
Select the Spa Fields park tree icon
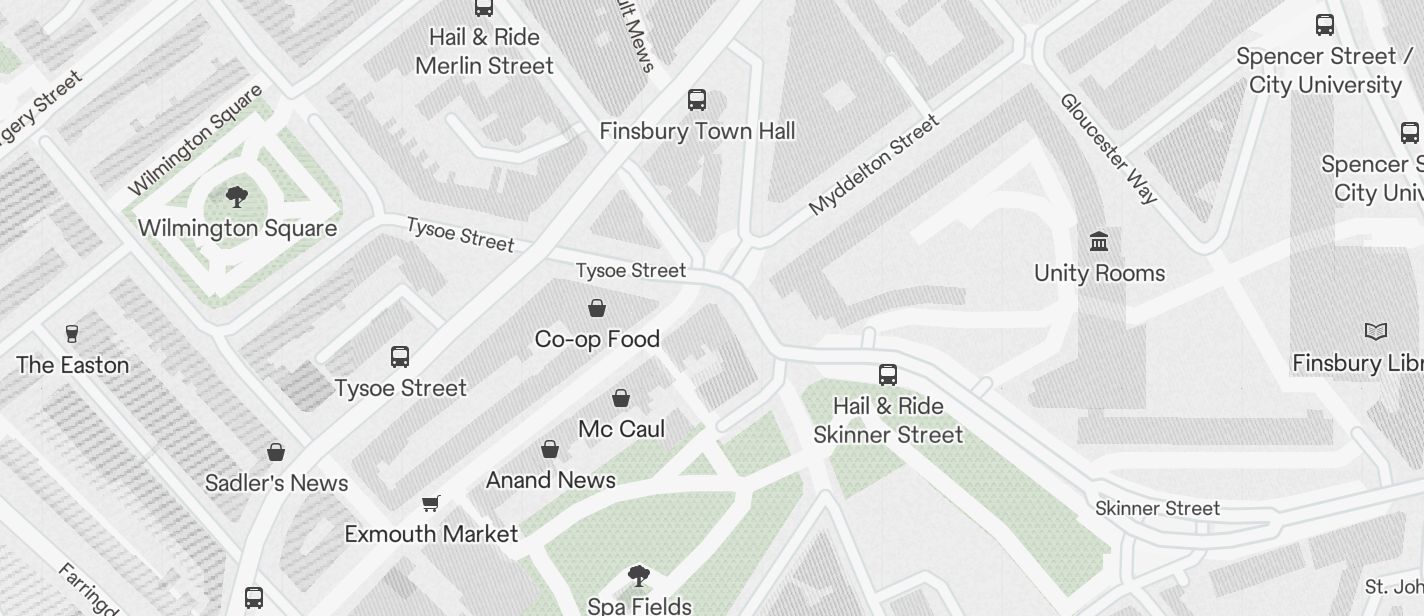point(639,576)
